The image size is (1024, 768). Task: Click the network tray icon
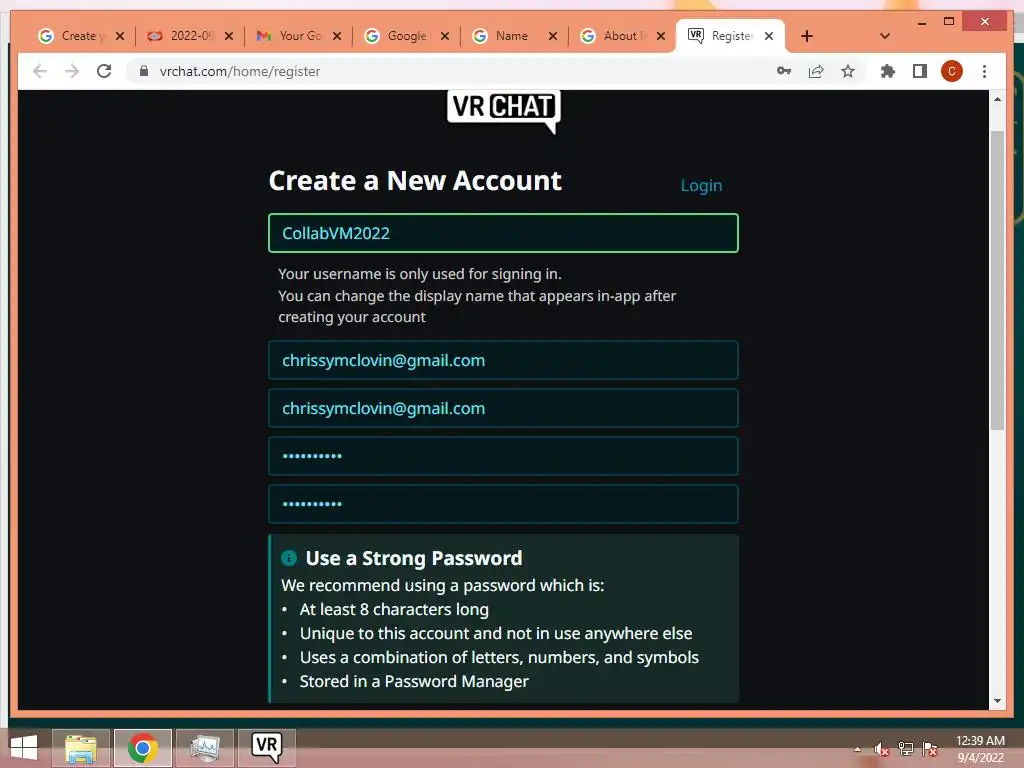(x=905, y=749)
